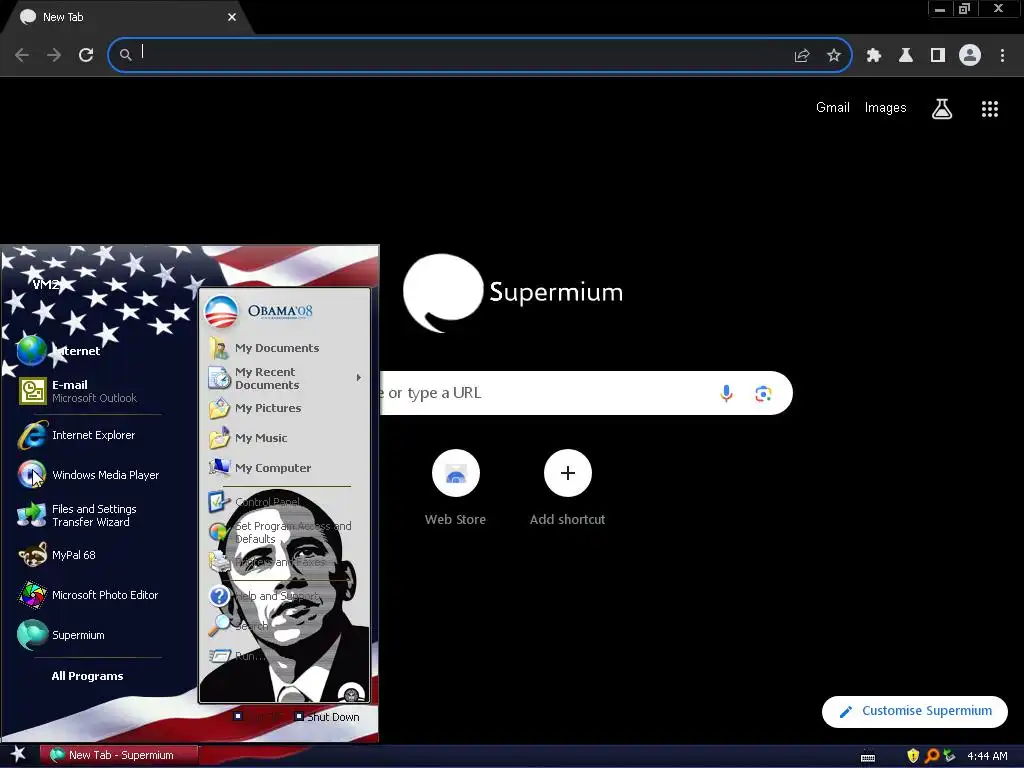Start voice search with microphone icon

726,393
